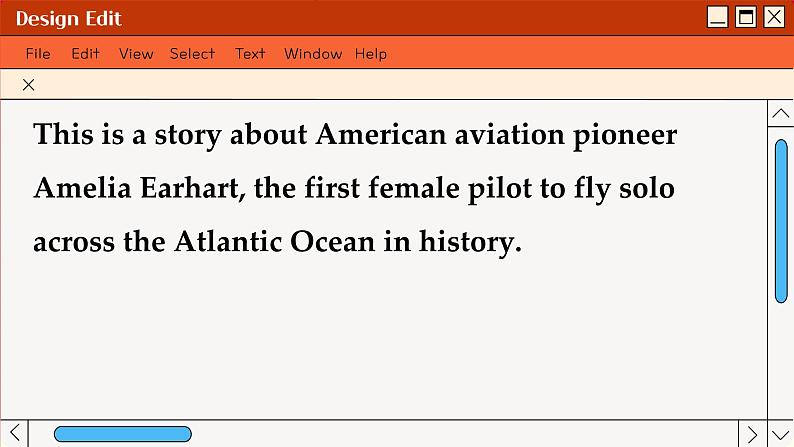
Task: Open the File menu
Action: [38, 54]
